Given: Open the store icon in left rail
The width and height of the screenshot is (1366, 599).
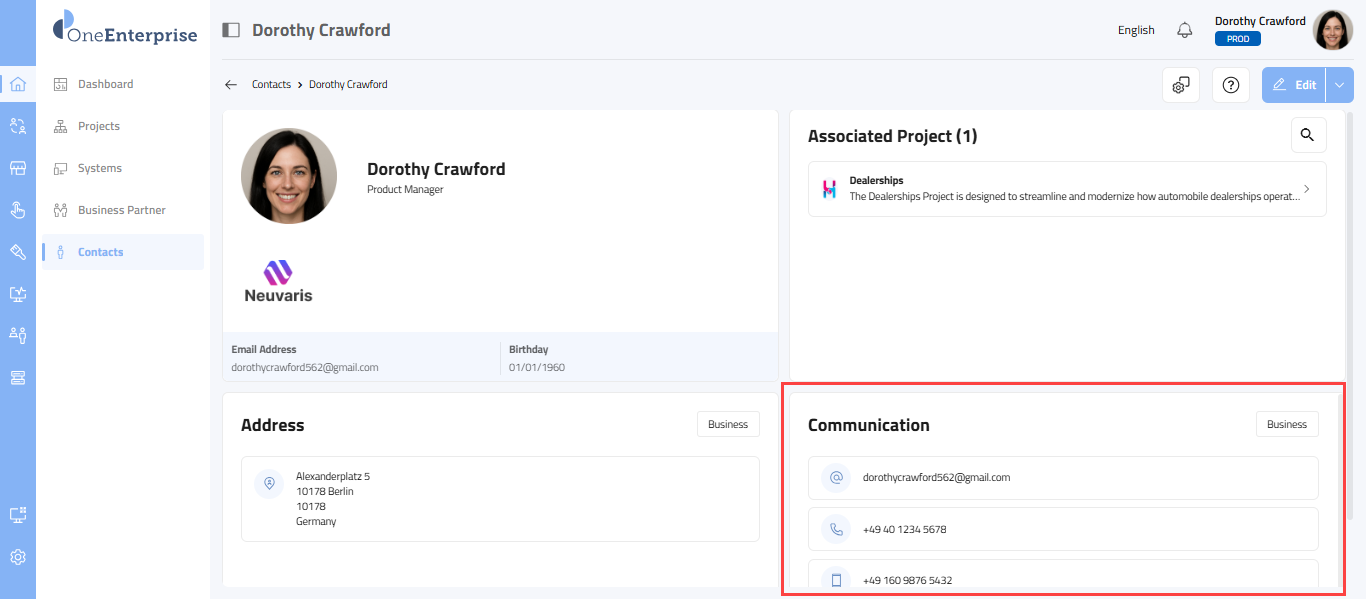Looking at the screenshot, I should coord(18,168).
